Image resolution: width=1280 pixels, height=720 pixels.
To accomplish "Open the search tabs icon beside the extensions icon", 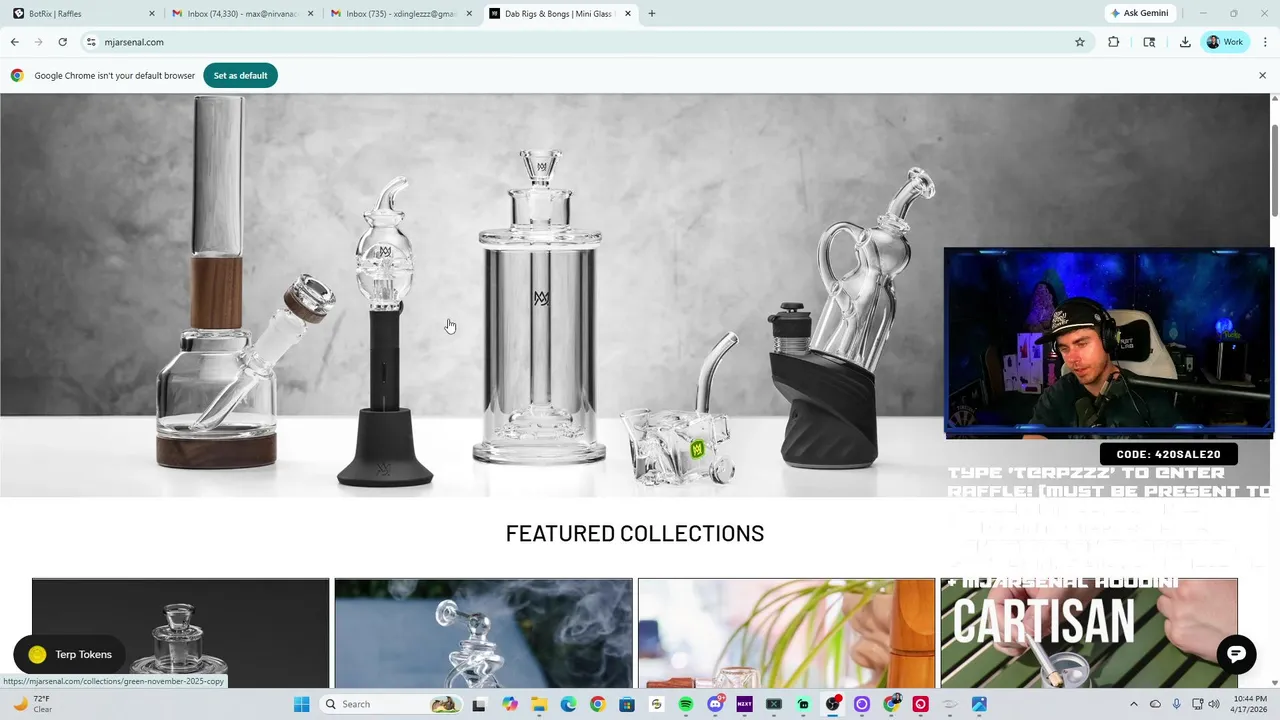I will [x=1149, y=42].
